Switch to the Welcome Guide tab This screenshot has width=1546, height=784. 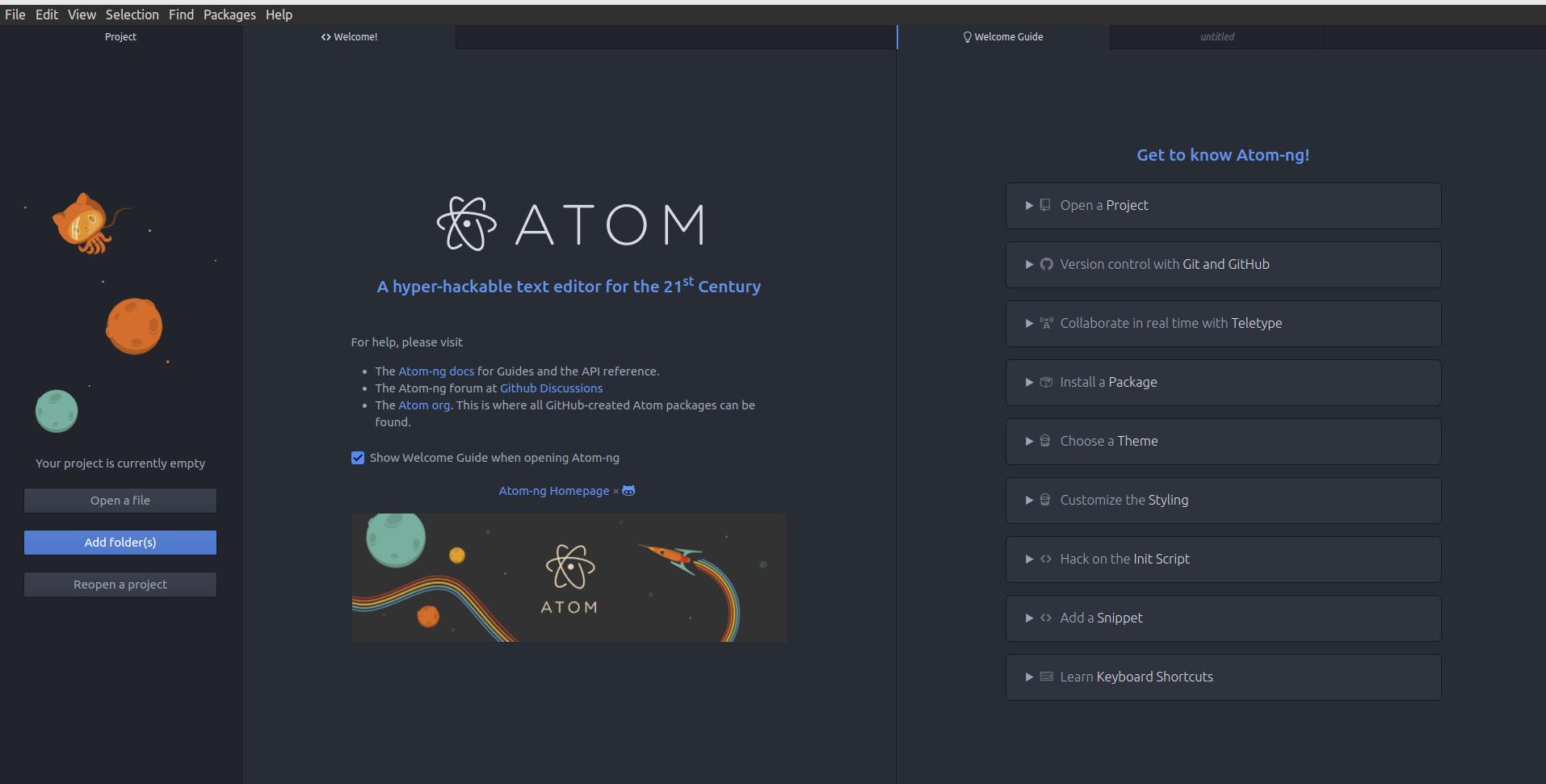point(1003,37)
